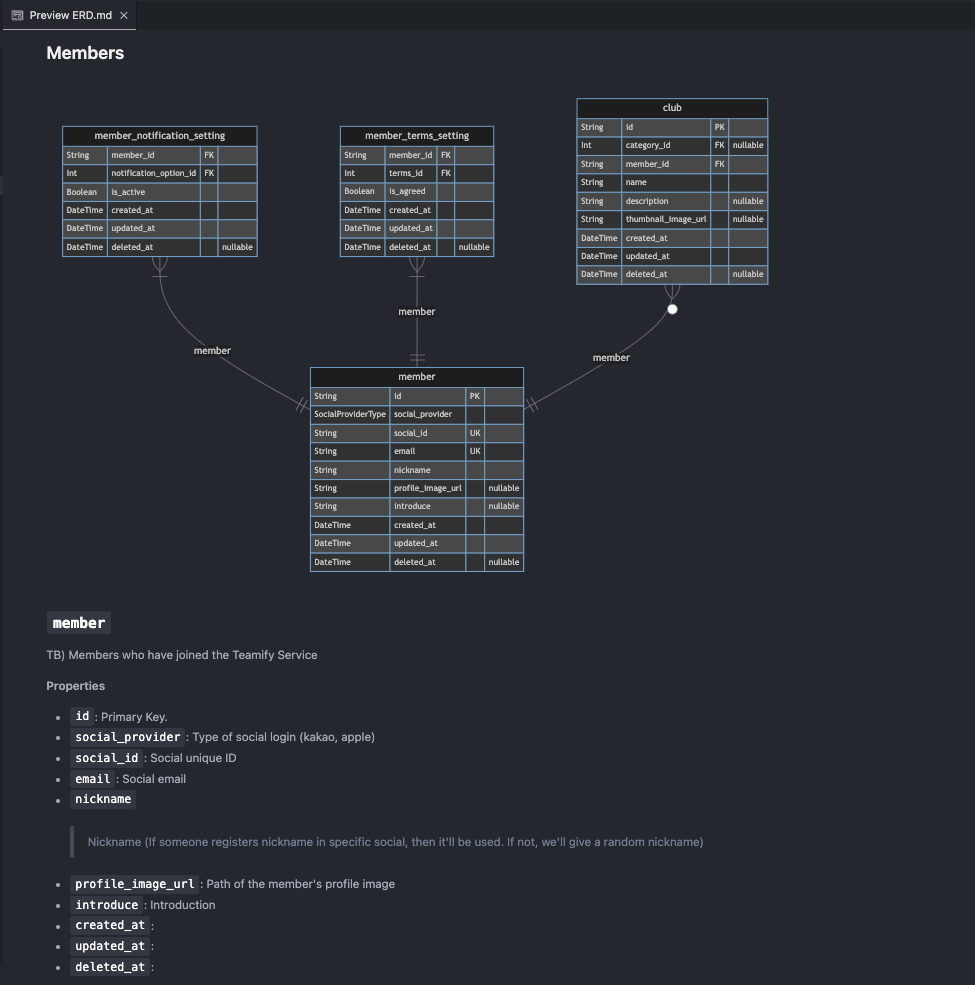Image resolution: width=975 pixels, height=985 pixels.
Task: Click the Properties subheading
Action: (75, 686)
